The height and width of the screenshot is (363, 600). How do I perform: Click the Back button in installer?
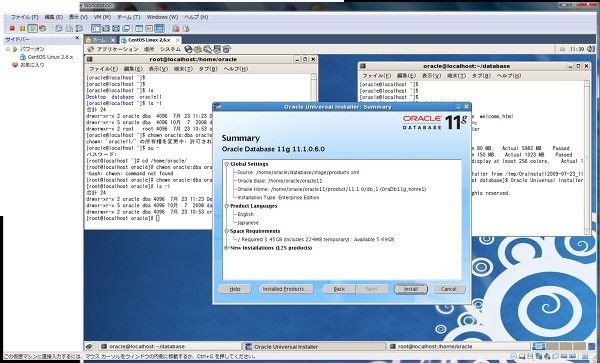click(x=339, y=289)
